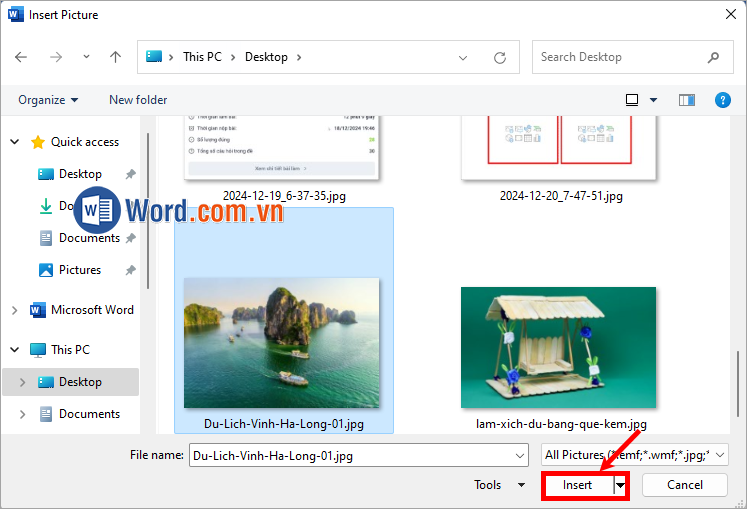Click file name label 2024-12-19_6-37-35.jpg
This screenshot has width=747, height=509.
284,196
